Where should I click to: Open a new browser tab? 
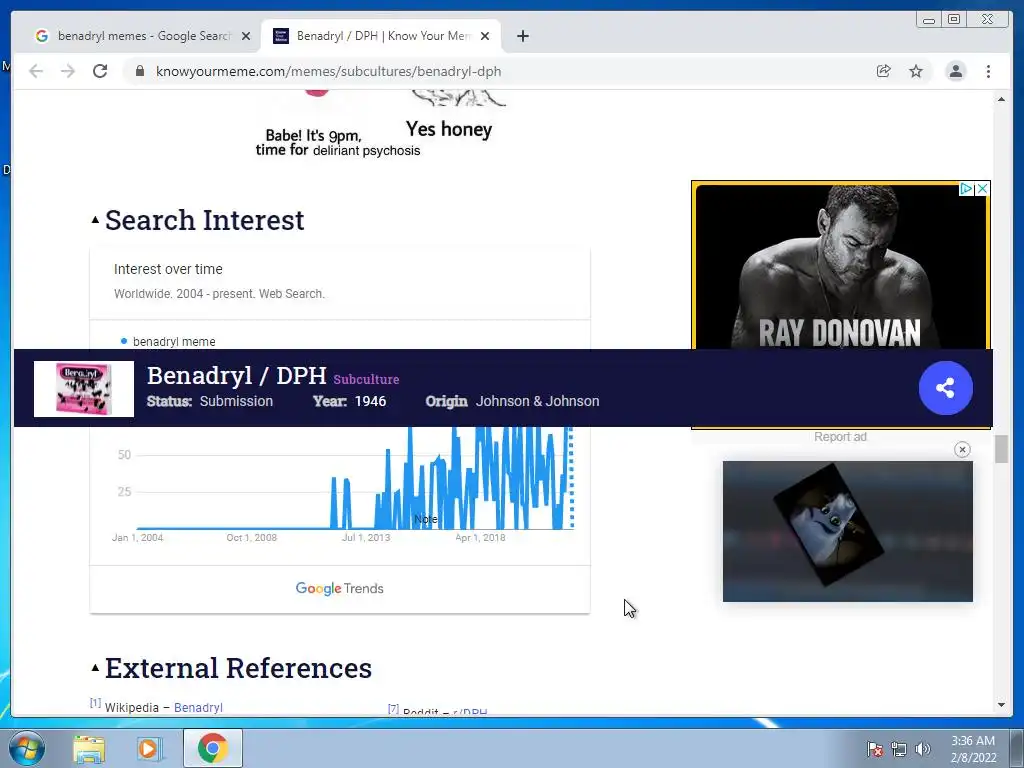pyautogui.click(x=522, y=36)
